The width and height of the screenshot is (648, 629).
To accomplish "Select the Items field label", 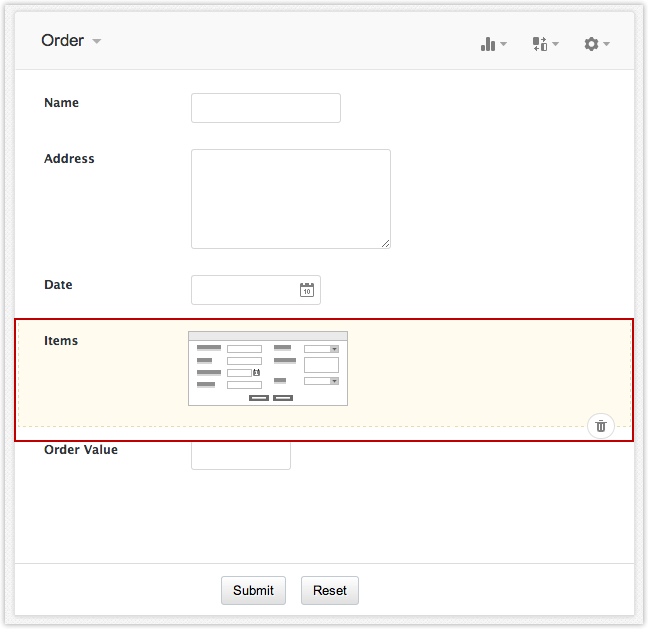I will 61,341.
